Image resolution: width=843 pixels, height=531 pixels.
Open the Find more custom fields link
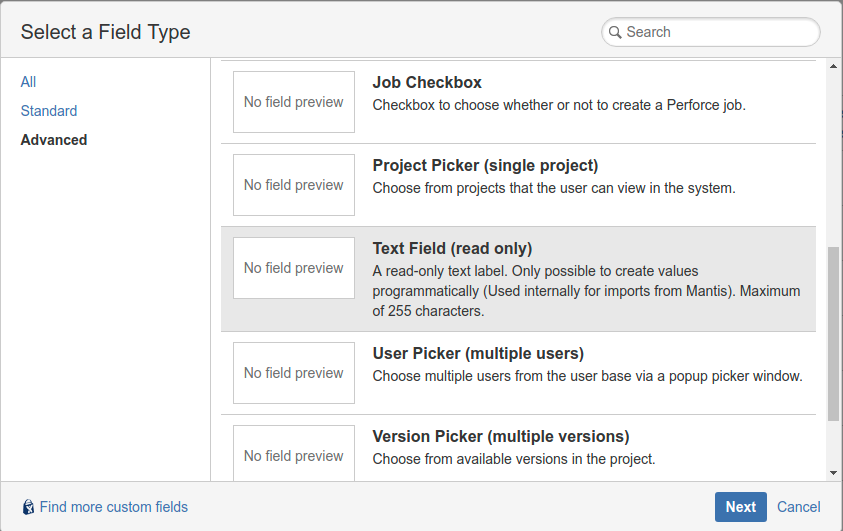tap(114, 507)
